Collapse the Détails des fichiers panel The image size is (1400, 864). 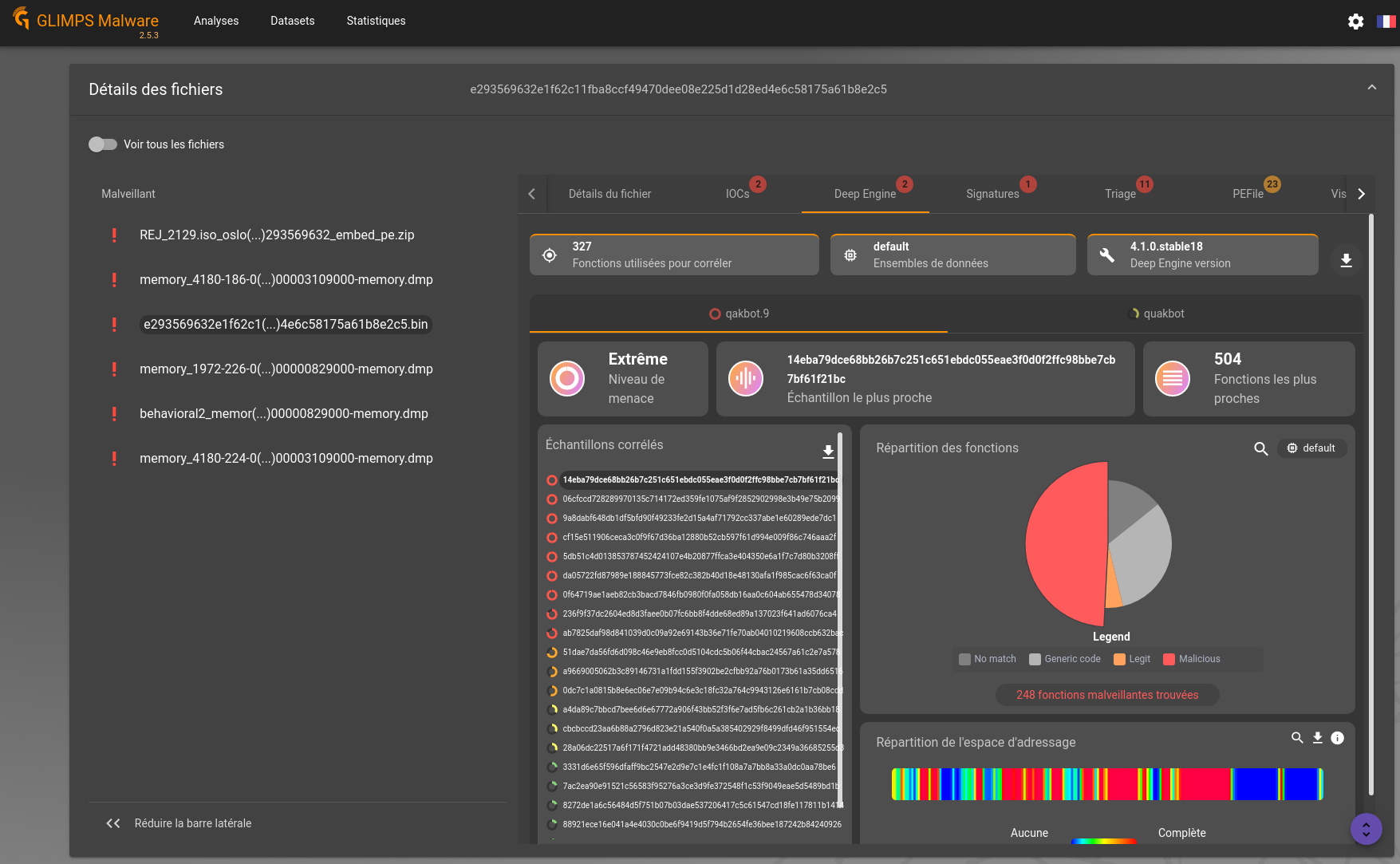click(1372, 88)
